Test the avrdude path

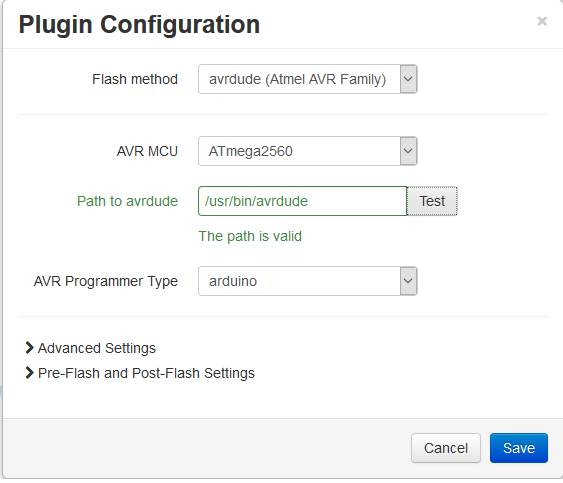click(x=432, y=201)
